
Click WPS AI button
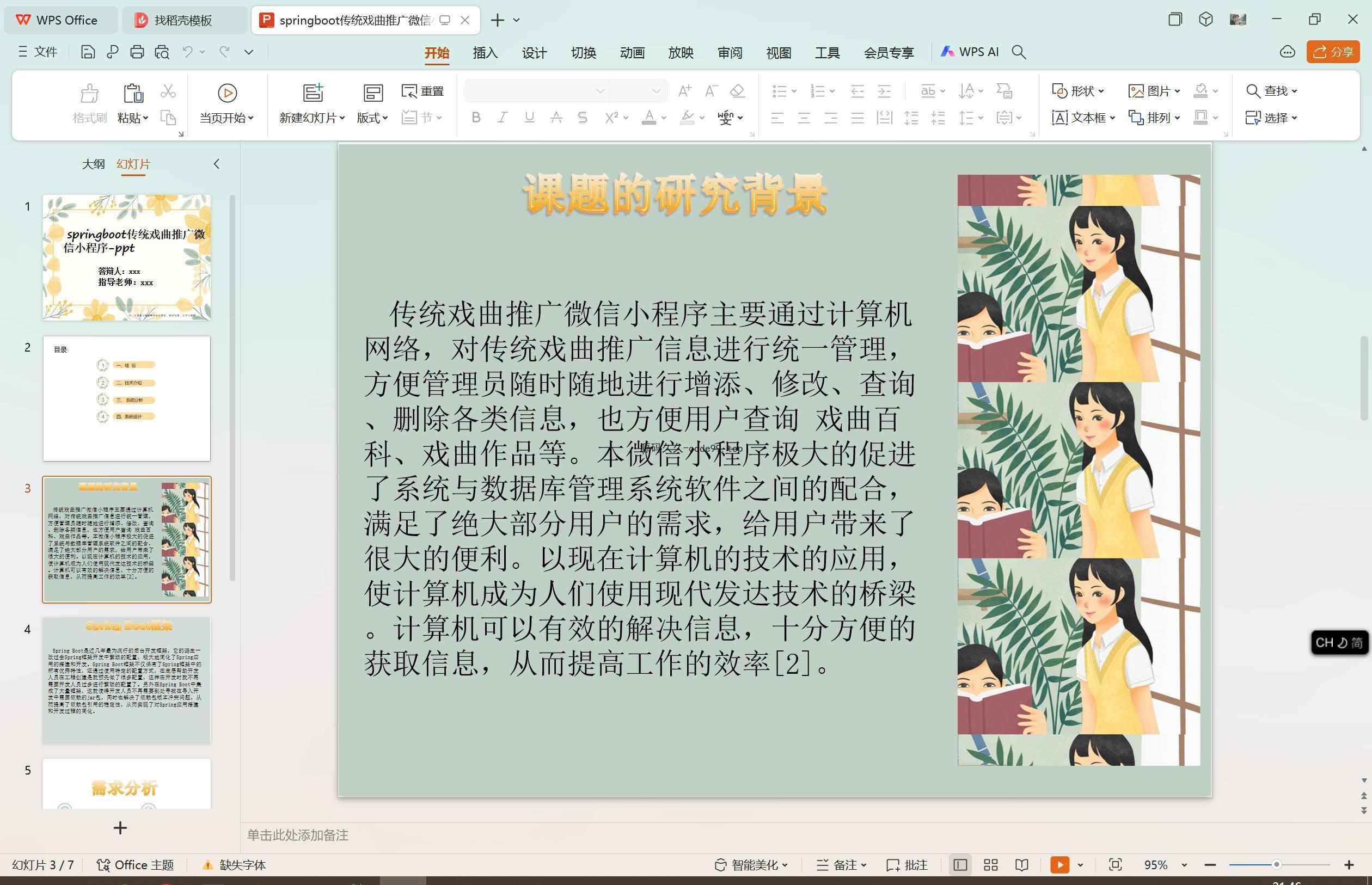970,52
